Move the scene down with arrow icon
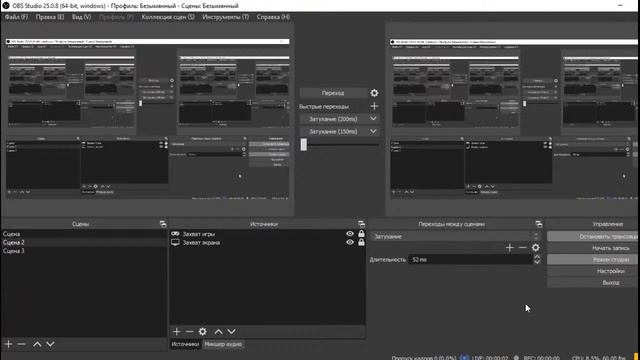640x360 pixels. 50,344
